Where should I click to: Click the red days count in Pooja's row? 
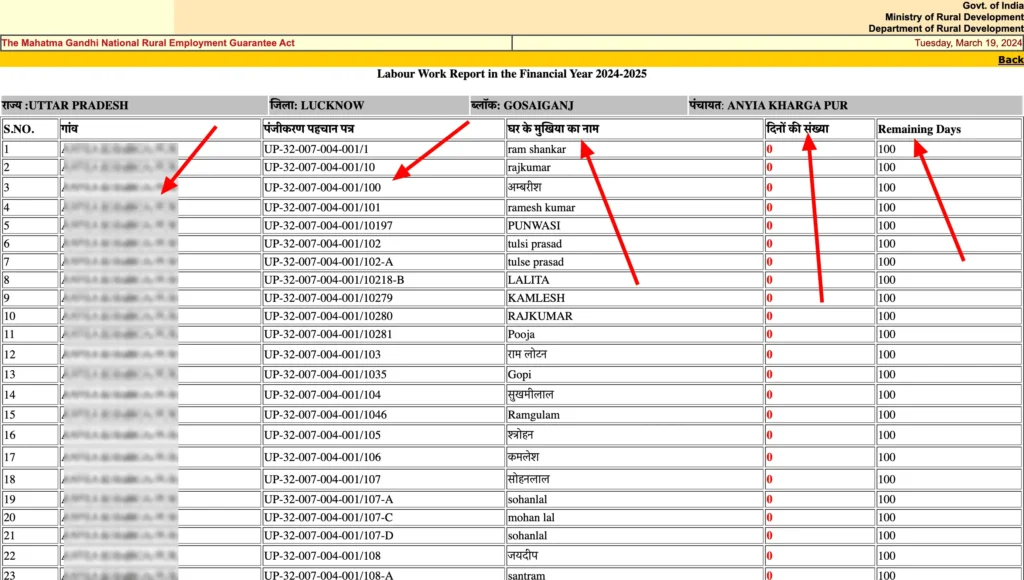[x=770, y=334]
